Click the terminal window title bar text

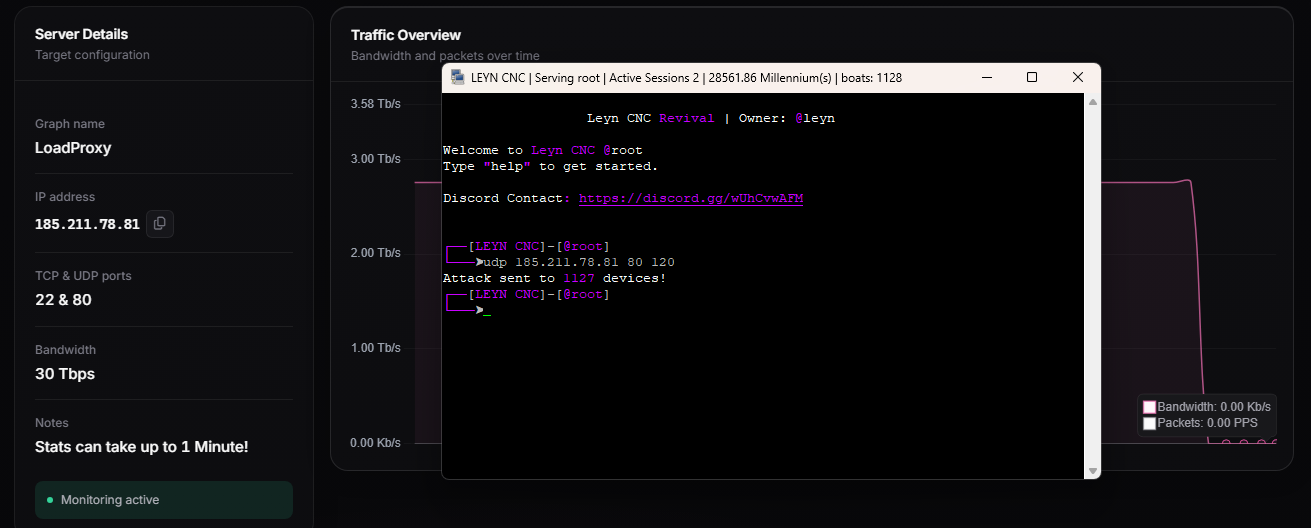(x=686, y=77)
